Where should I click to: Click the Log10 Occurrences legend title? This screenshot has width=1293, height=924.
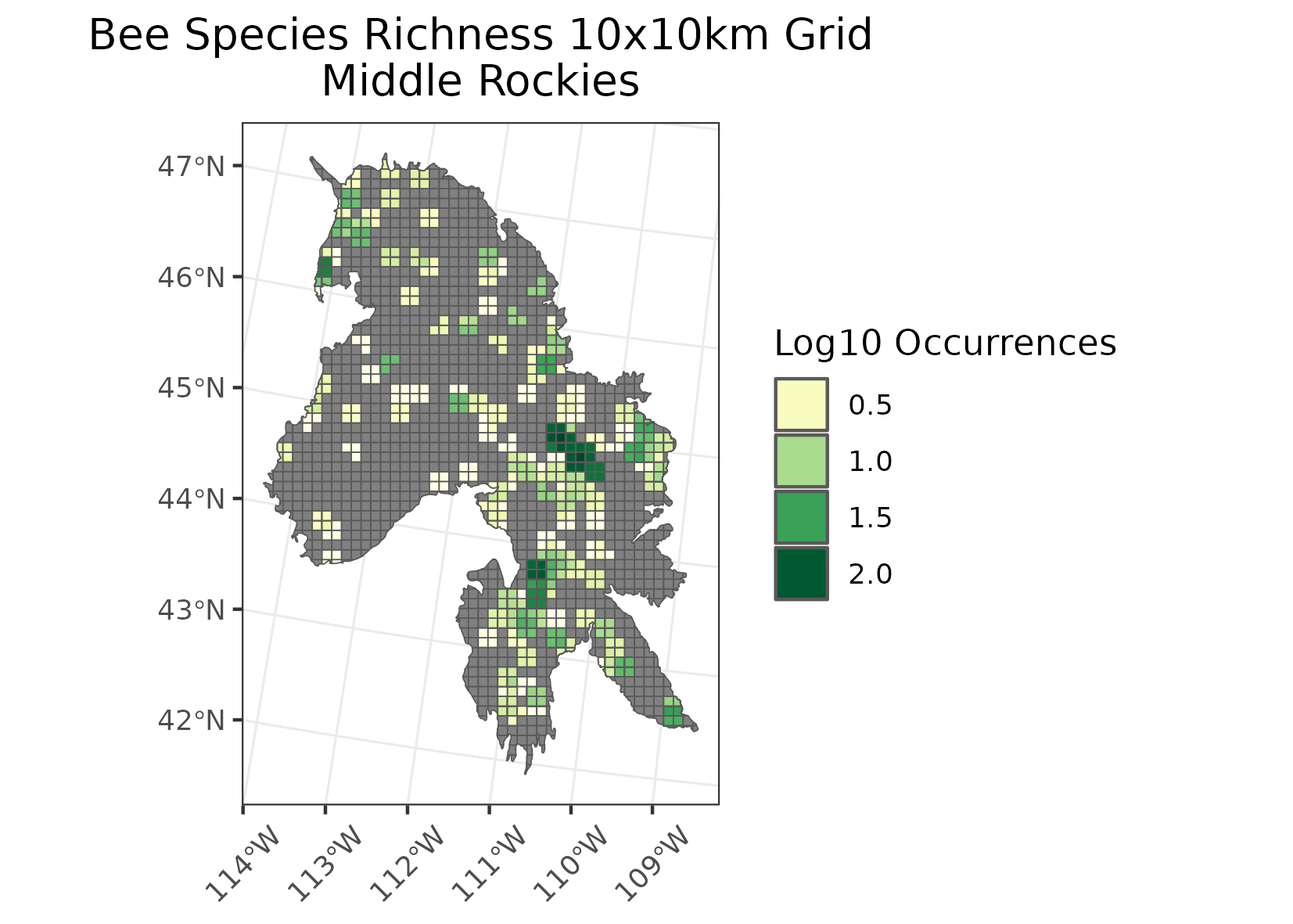tap(944, 343)
